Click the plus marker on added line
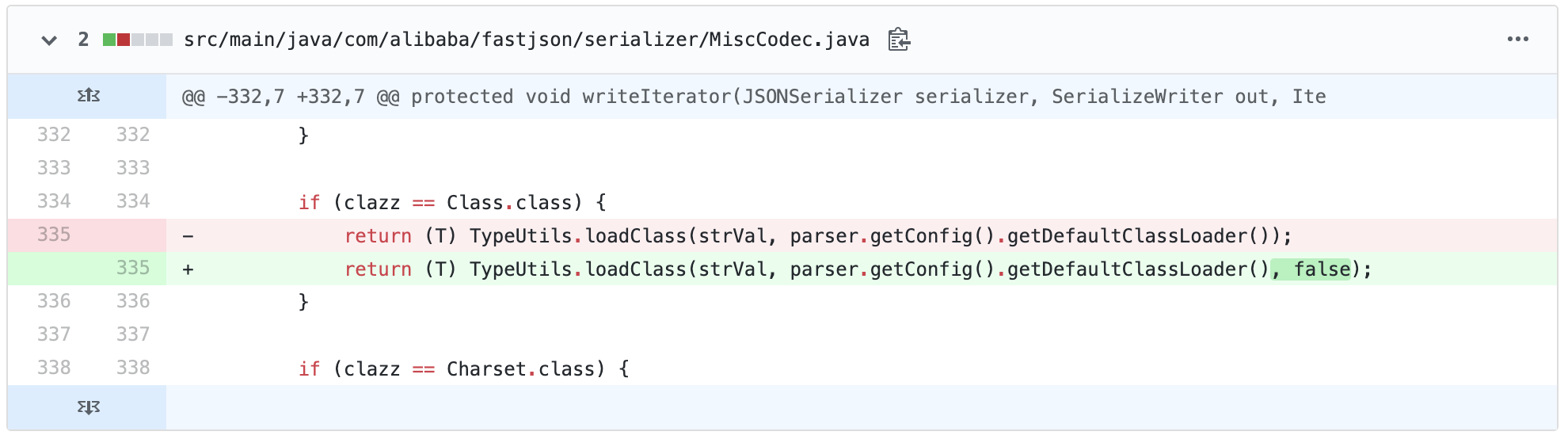This screenshot has width=1568, height=439. point(188,269)
